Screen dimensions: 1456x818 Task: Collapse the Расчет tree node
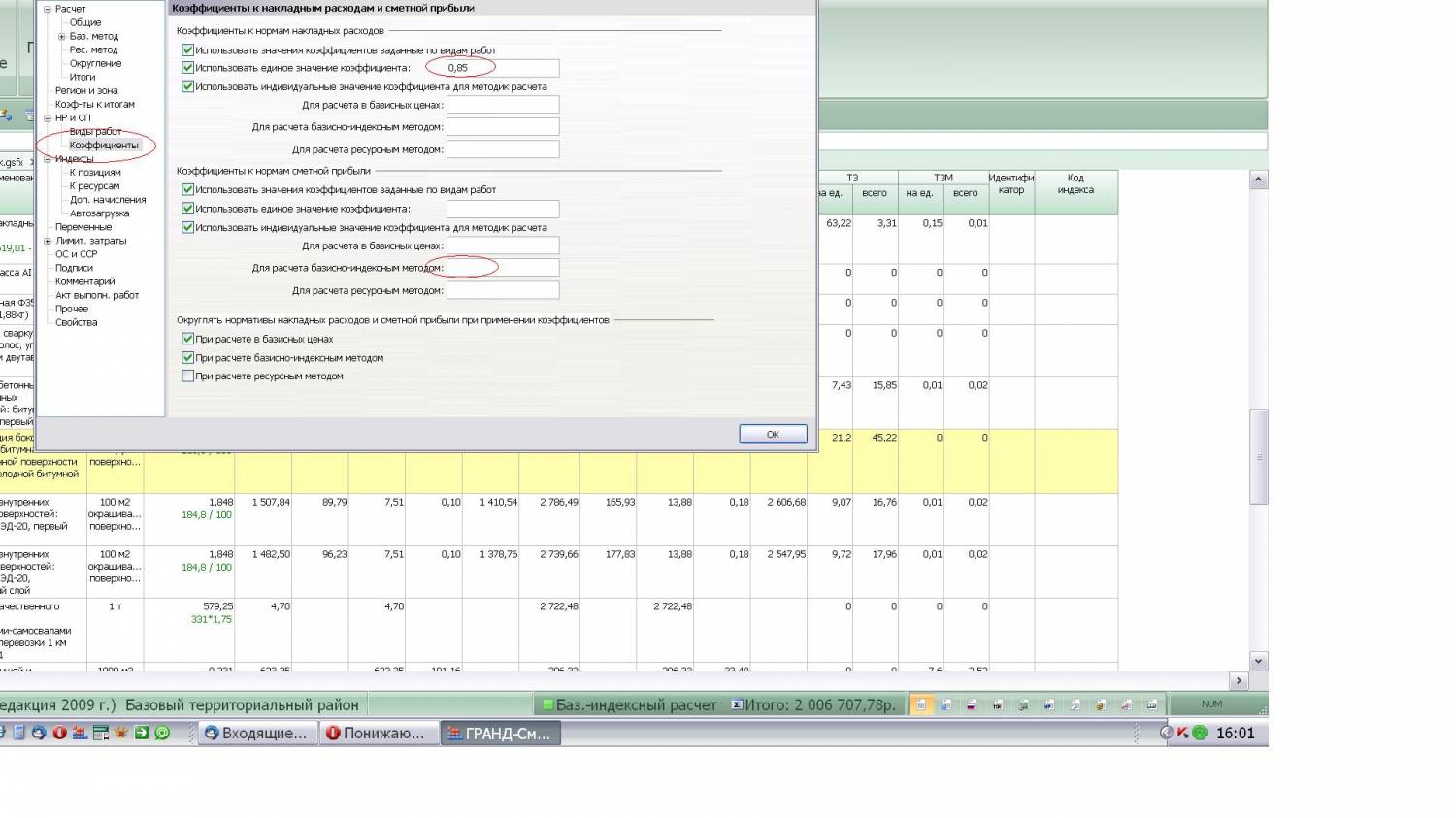tap(48, 10)
